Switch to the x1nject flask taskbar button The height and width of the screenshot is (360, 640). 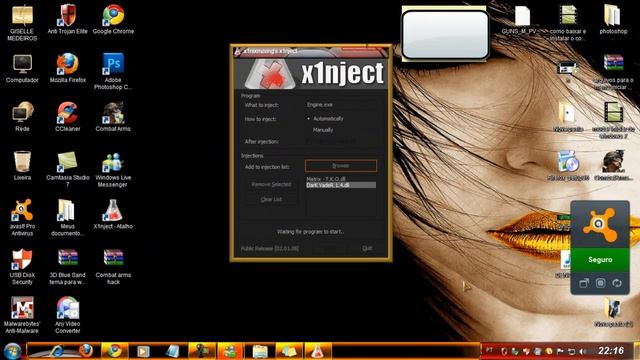click(x=317, y=351)
